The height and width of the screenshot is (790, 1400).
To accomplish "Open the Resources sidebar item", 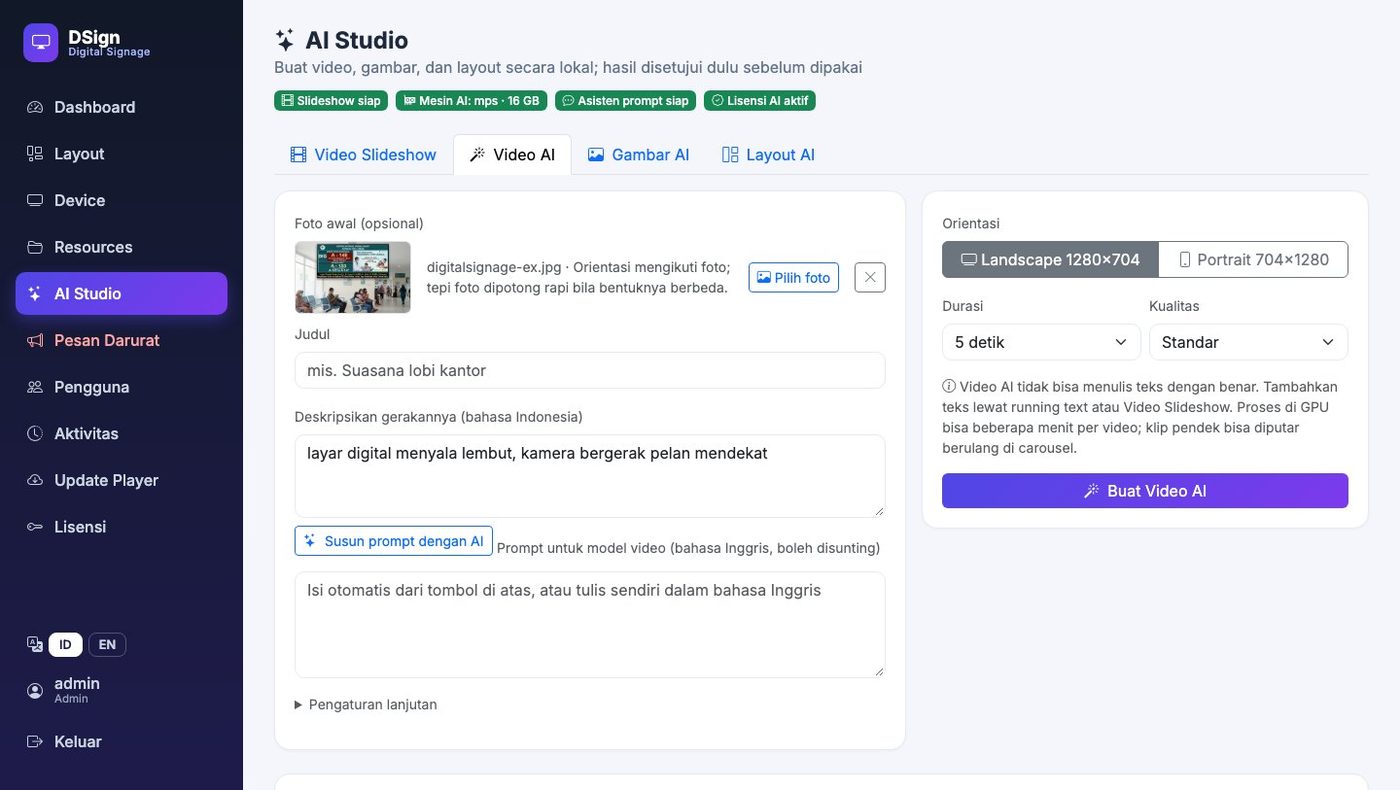I will point(121,247).
